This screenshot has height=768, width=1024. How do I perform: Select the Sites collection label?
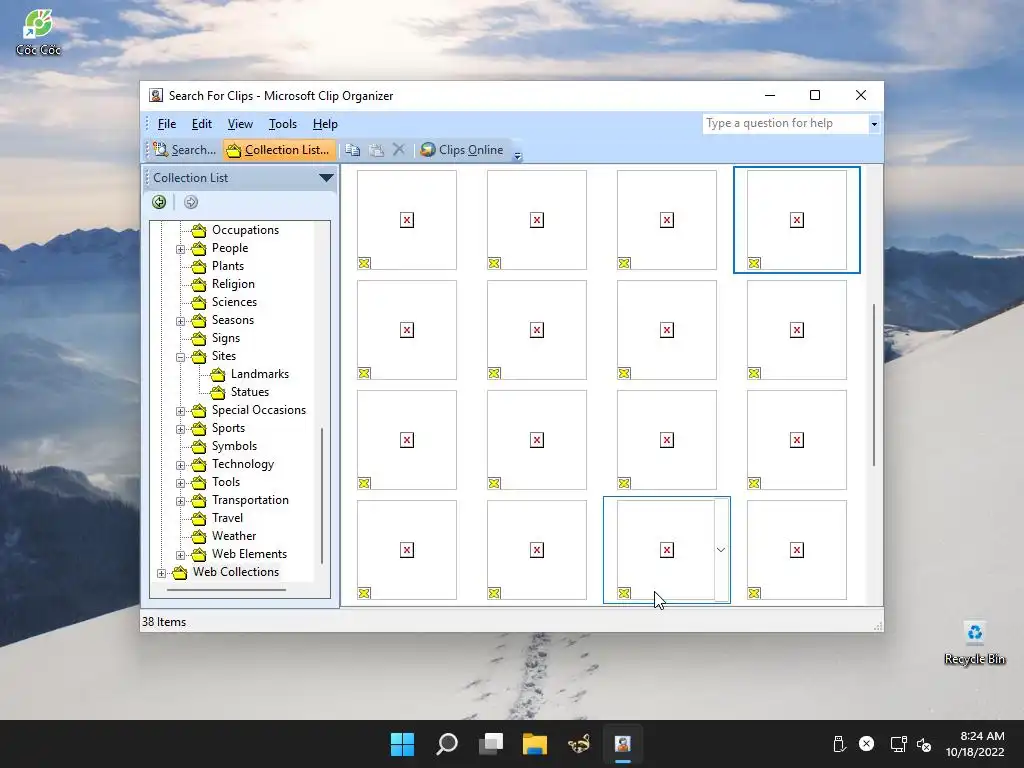pos(223,356)
